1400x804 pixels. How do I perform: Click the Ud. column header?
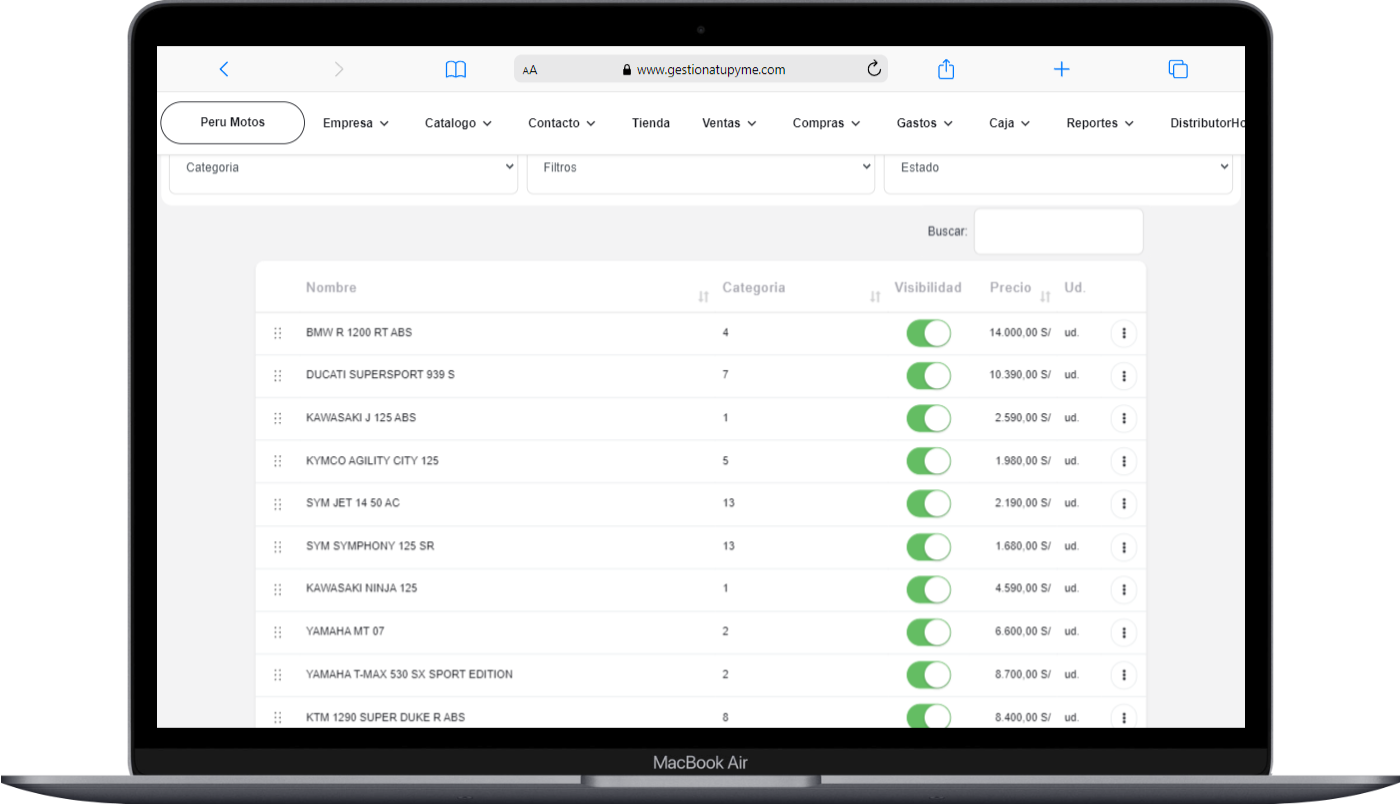pyautogui.click(x=1075, y=288)
